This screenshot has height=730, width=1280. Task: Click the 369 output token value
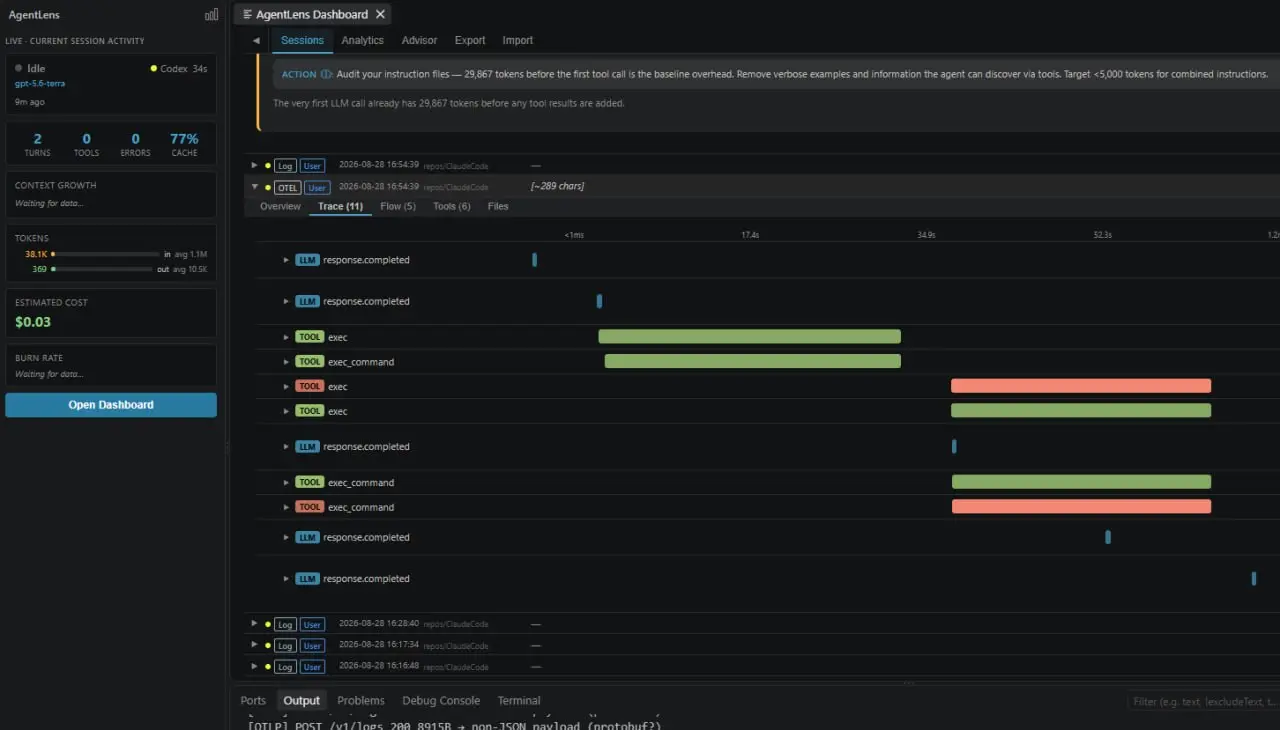39,269
